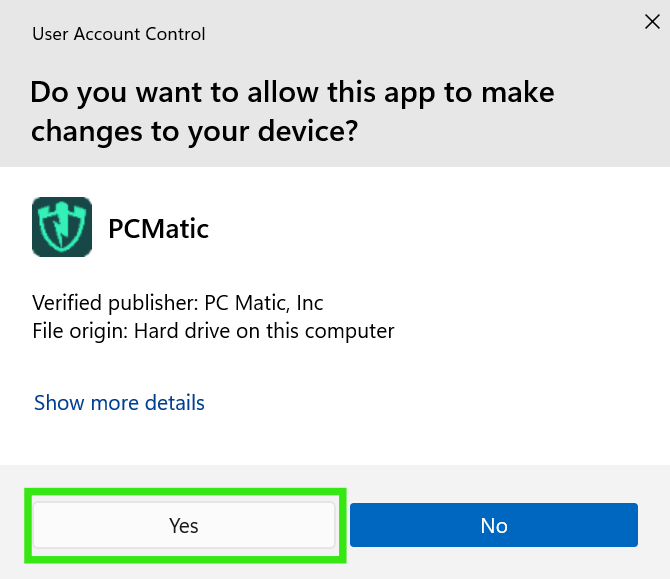This screenshot has width=670, height=579.
Task: Click the lightning bolt in the shield logo
Action: pos(62,226)
